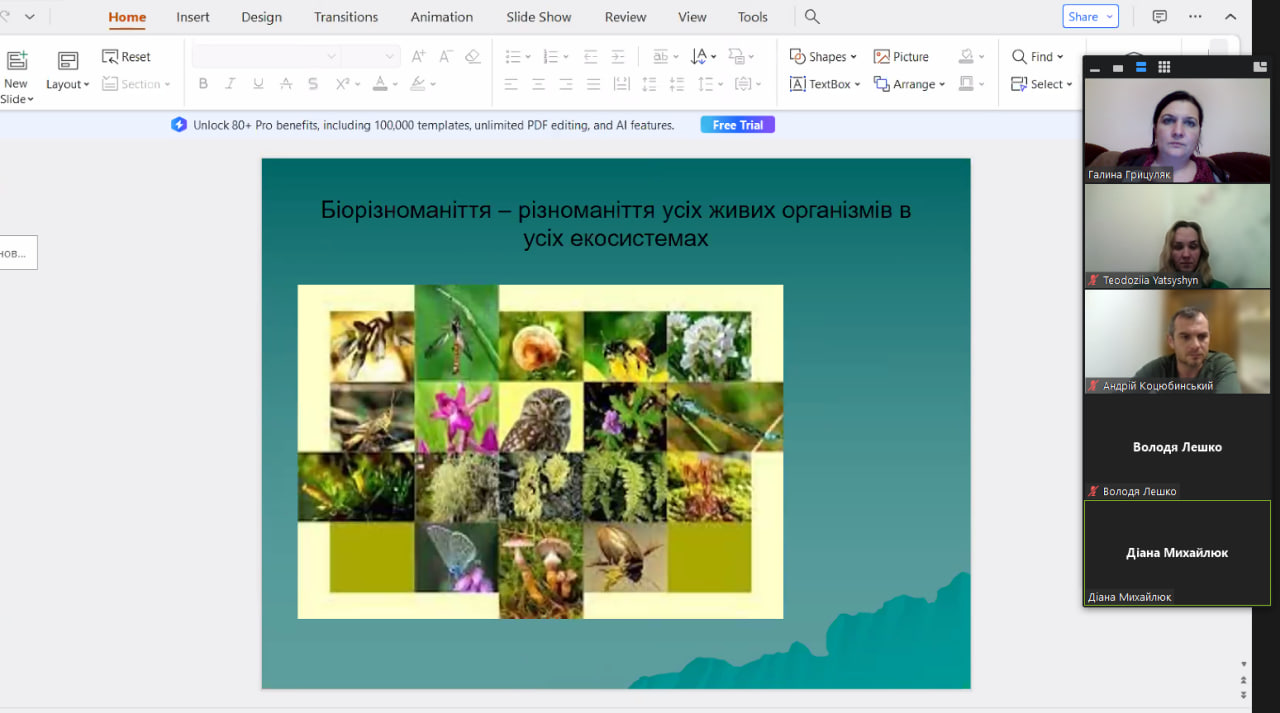This screenshot has height=713, width=1280.
Task: Click the New Slide icon
Action: coord(16,61)
